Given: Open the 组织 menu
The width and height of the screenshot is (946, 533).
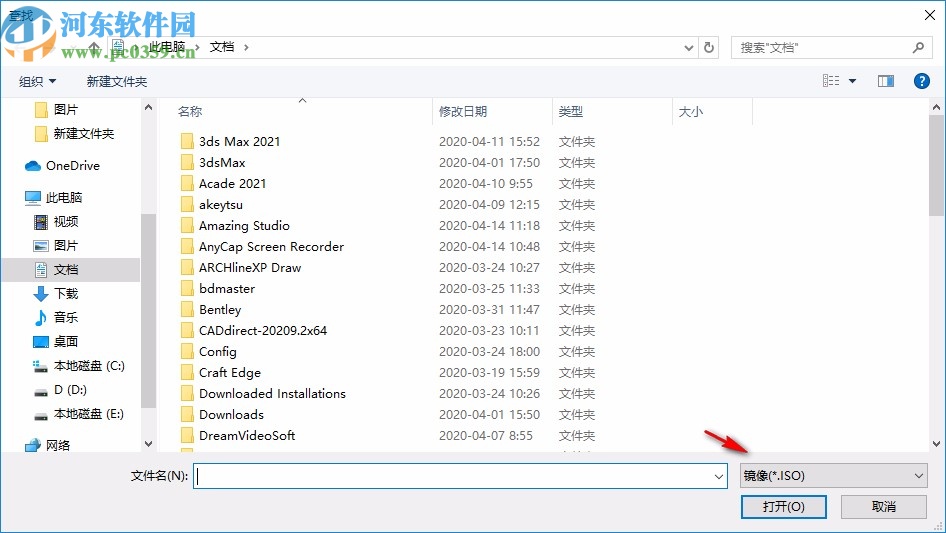Looking at the screenshot, I should (x=37, y=81).
